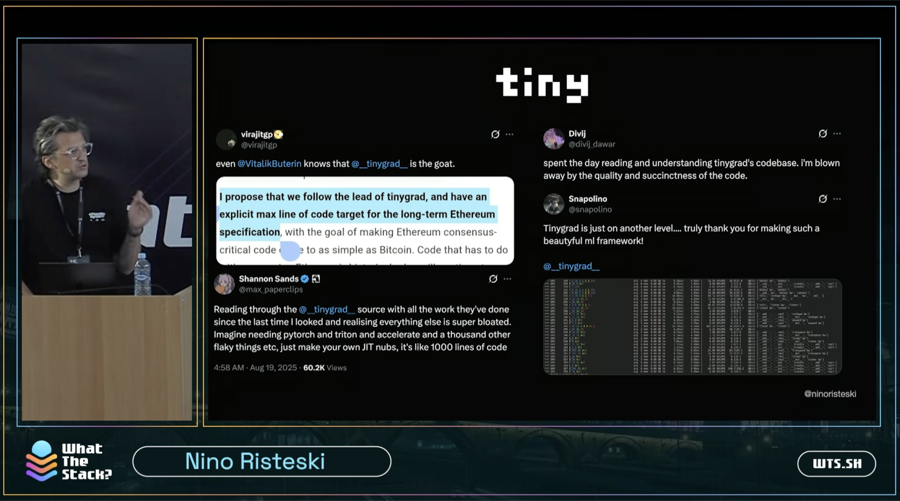Open @__tinygrad__ mention in Shannon Sands' tweet

pyautogui.click(x=327, y=309)
